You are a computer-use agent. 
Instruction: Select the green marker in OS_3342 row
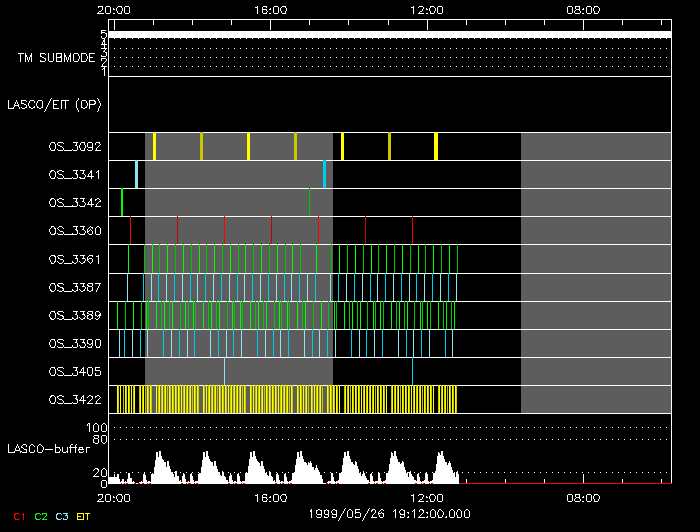pos(122,202)
